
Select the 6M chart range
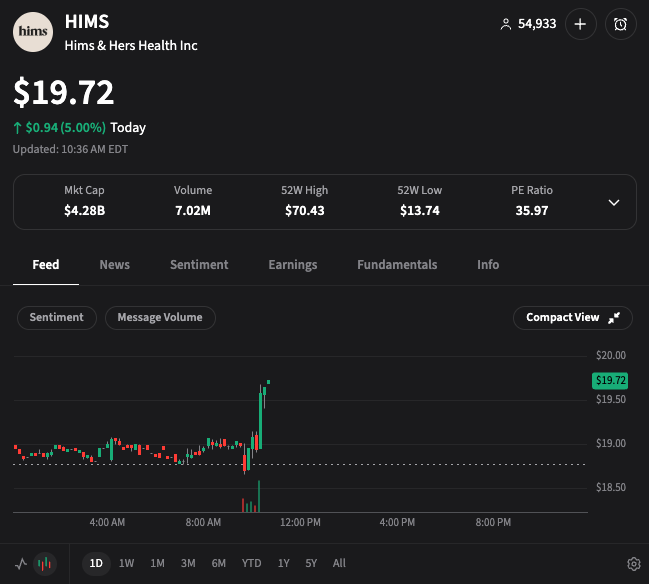(219, 563)
